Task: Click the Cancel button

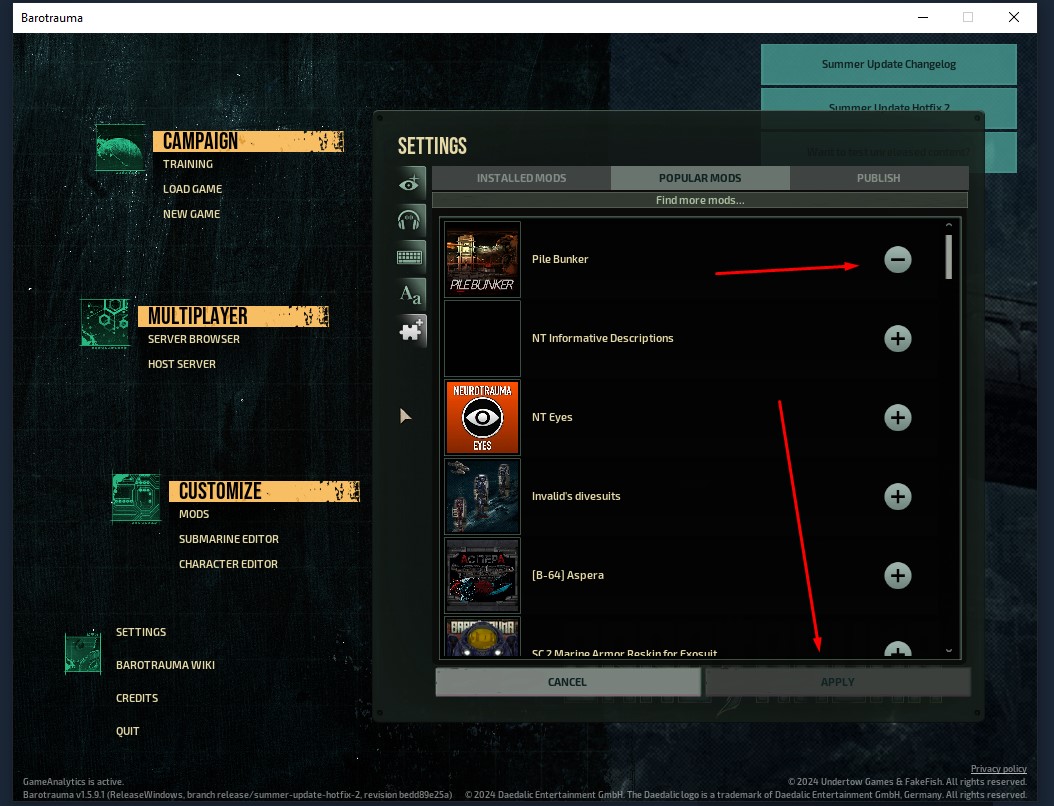Action: [567, 682]
